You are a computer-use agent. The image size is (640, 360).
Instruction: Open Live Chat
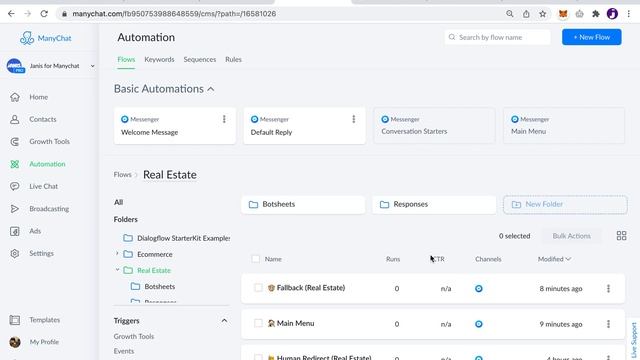pyautogui.click(x=43, y=186)
